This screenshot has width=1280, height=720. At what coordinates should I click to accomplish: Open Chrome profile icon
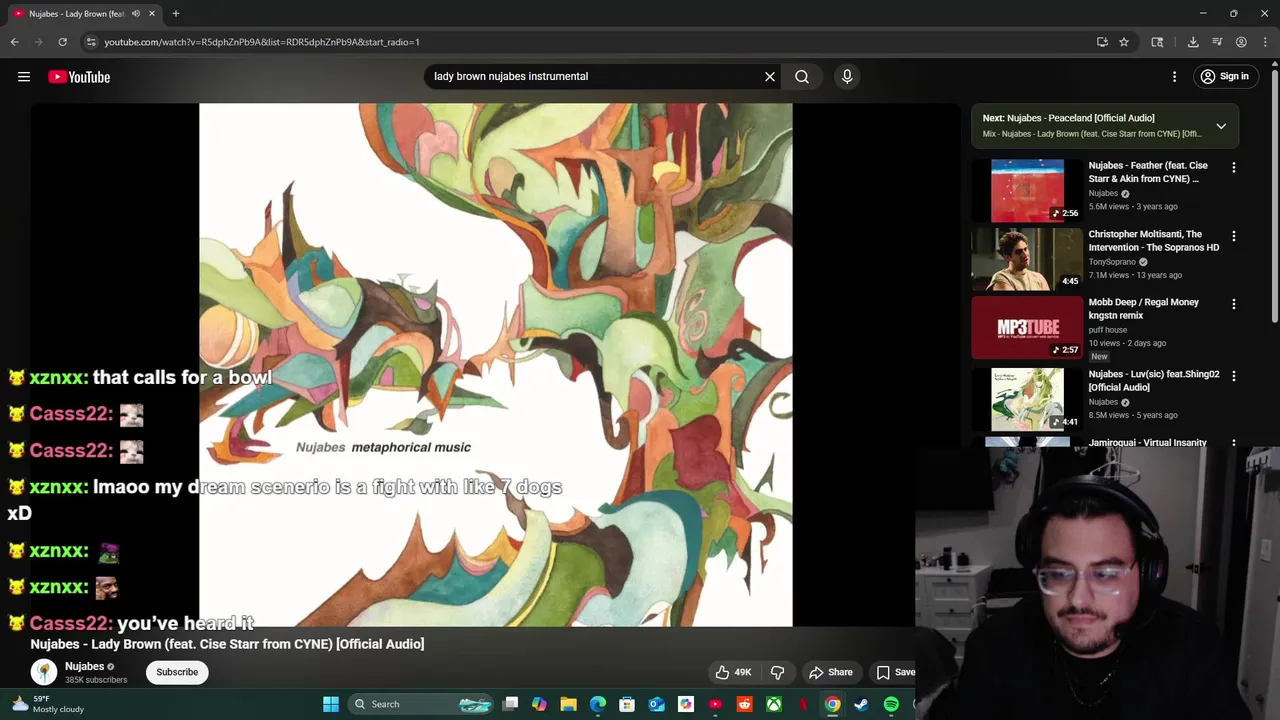tap(1241, 42)
